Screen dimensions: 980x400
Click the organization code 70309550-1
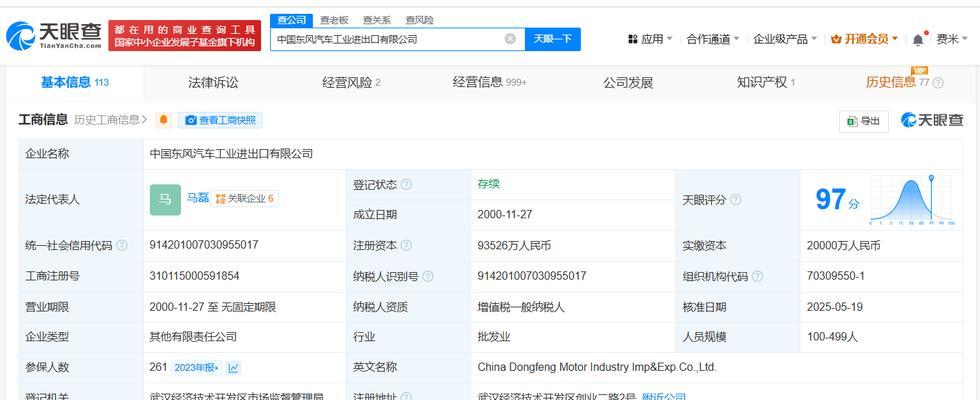(836, 276)
